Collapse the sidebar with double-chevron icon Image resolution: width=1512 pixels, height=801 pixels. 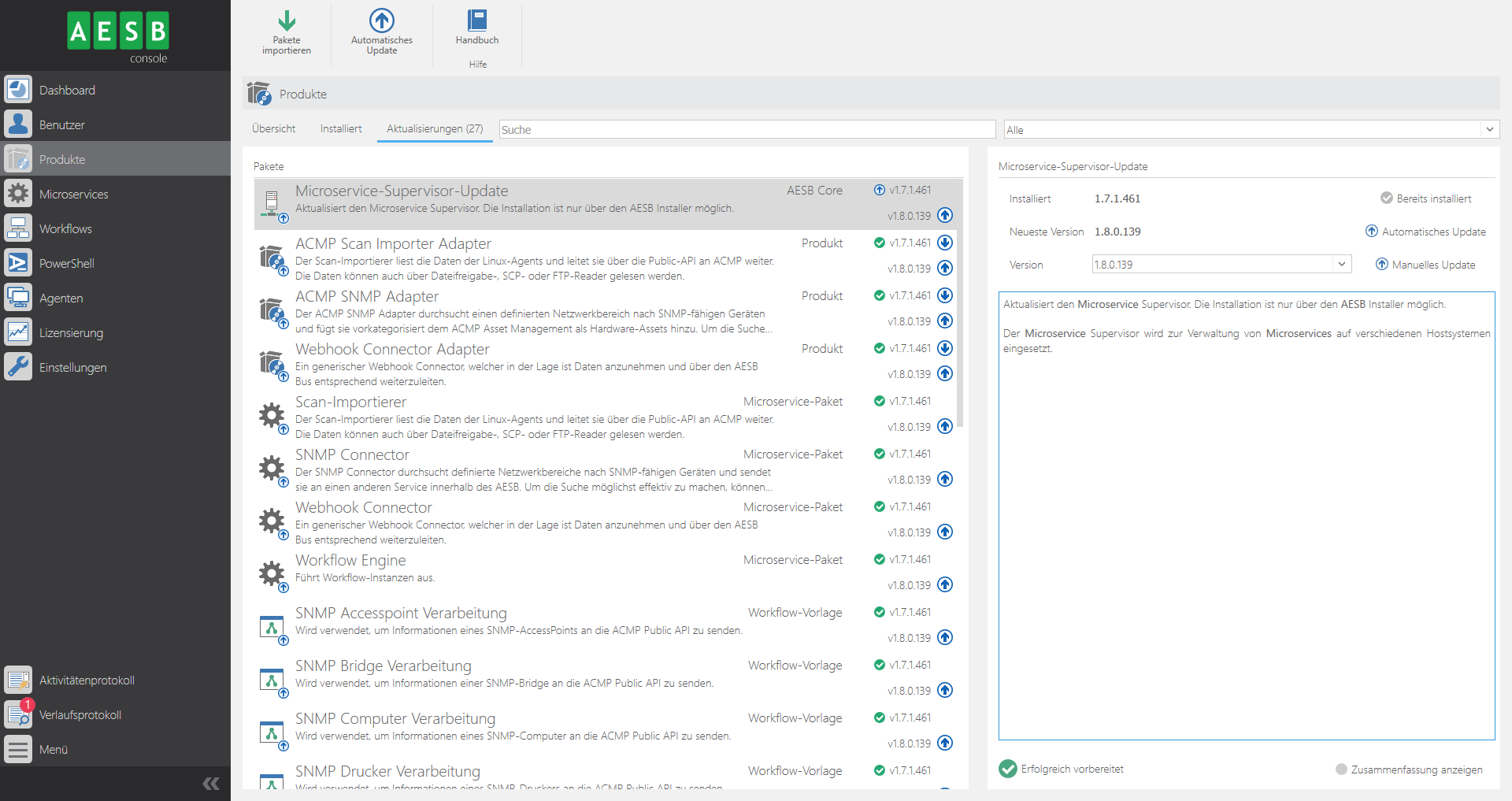click(x=211, y=783)
